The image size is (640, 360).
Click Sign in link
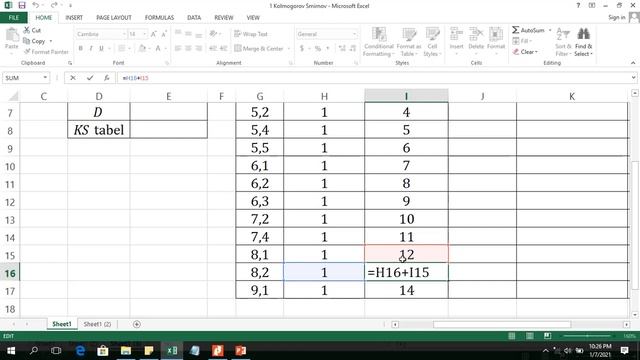coord(616,17)
